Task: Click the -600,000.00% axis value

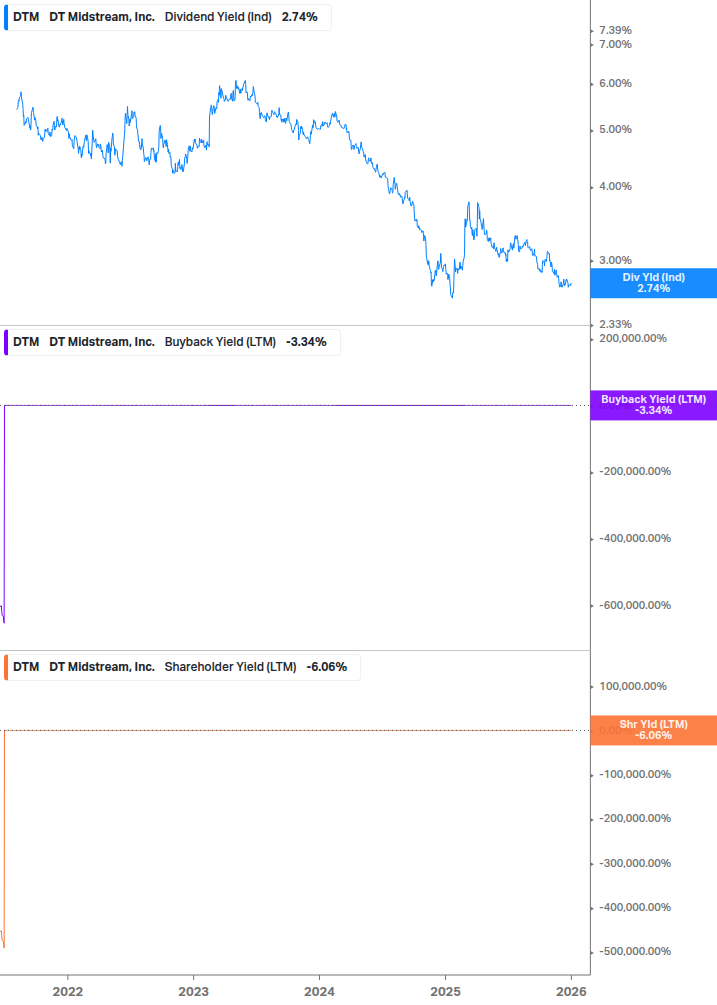Action: coord(635,606)
